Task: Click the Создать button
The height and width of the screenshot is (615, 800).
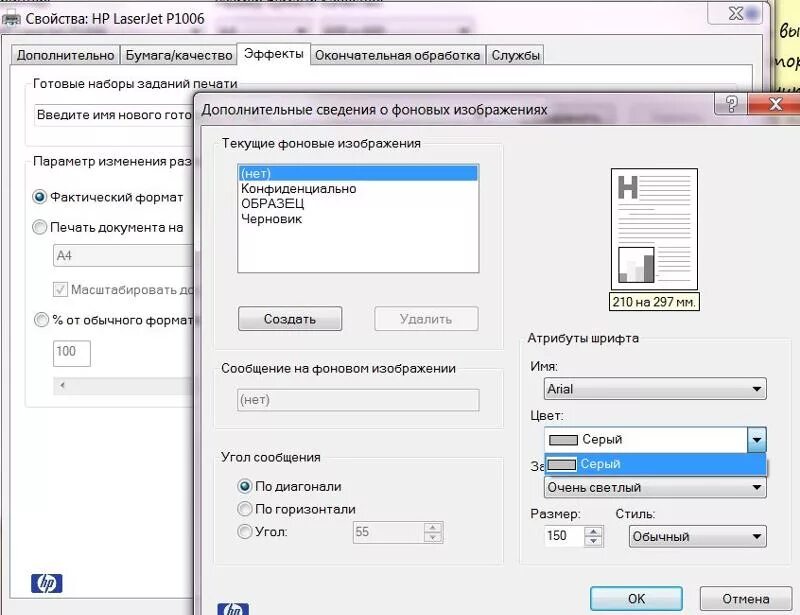Action: (290, 318)
